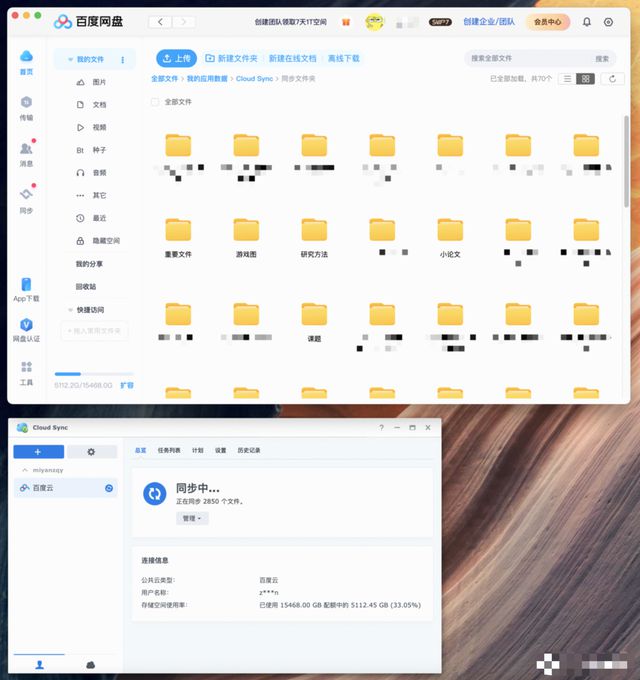The image size is (640, 680).
Task: Switch to 任务列表 tab in Cloud Sync
Action: coord(169,451)
